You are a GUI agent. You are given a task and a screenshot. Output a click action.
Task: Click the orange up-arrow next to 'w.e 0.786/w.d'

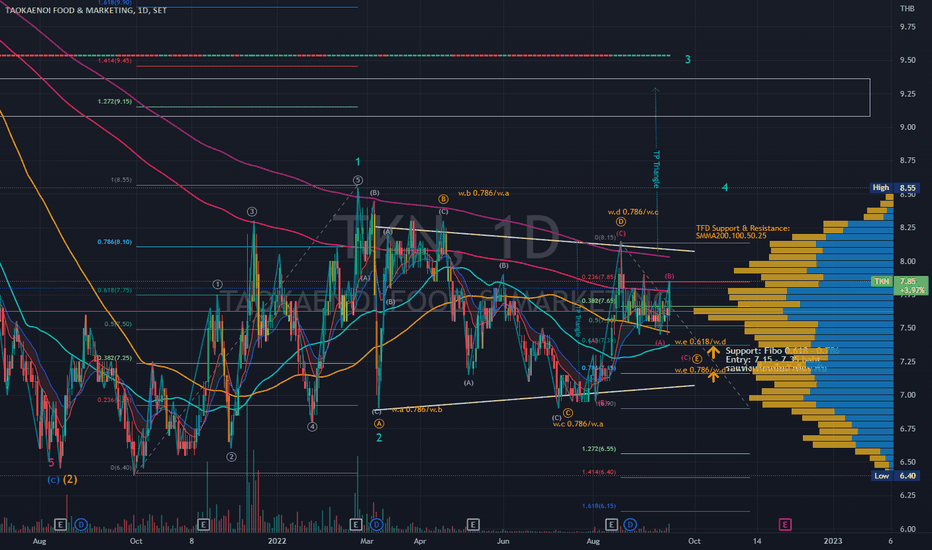[713, 375]
